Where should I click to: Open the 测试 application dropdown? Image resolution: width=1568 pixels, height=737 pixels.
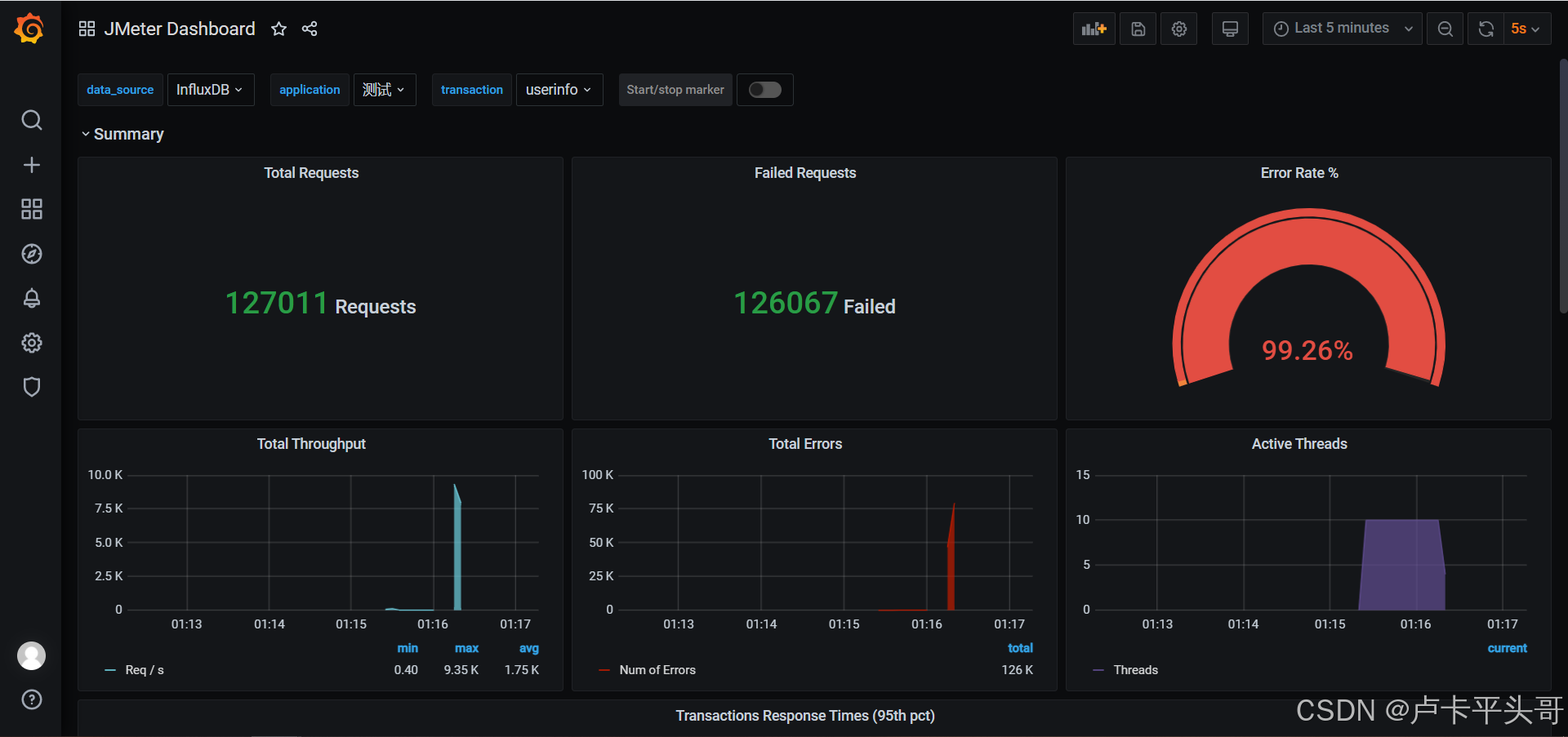tap(384, 90)
